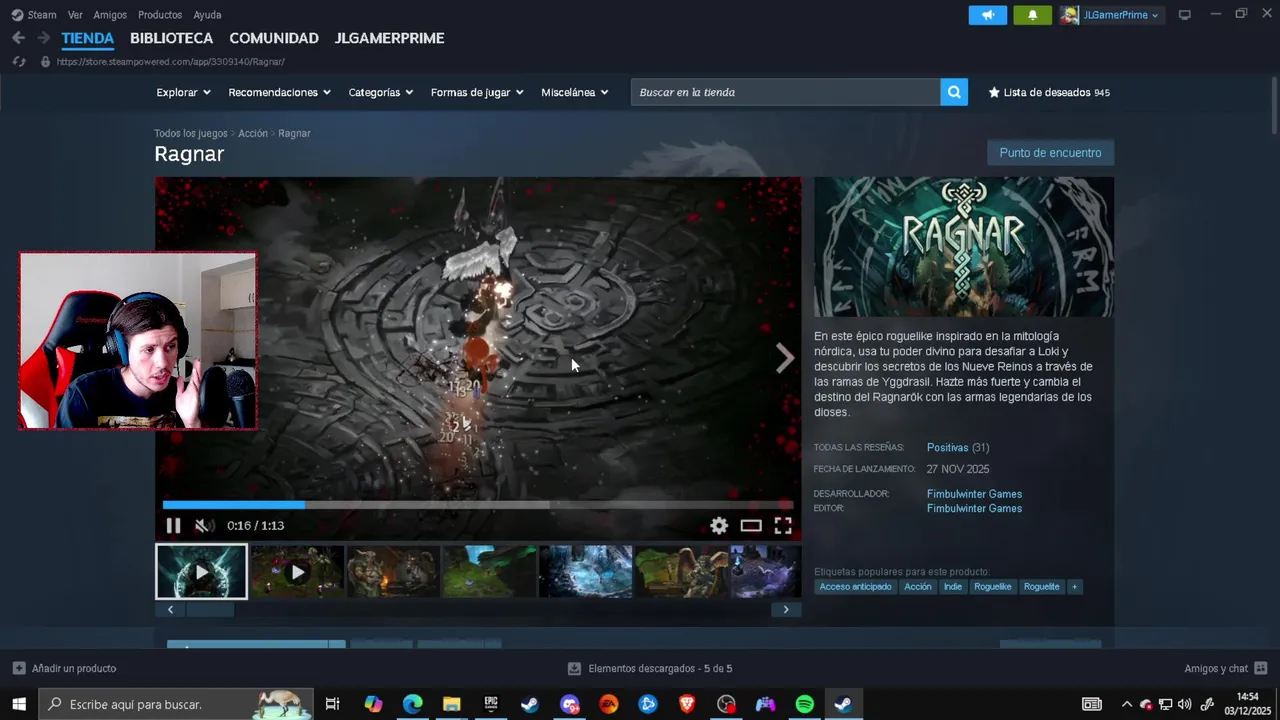
Task: Go to next media with right chevron
Action: pos(785,358)
